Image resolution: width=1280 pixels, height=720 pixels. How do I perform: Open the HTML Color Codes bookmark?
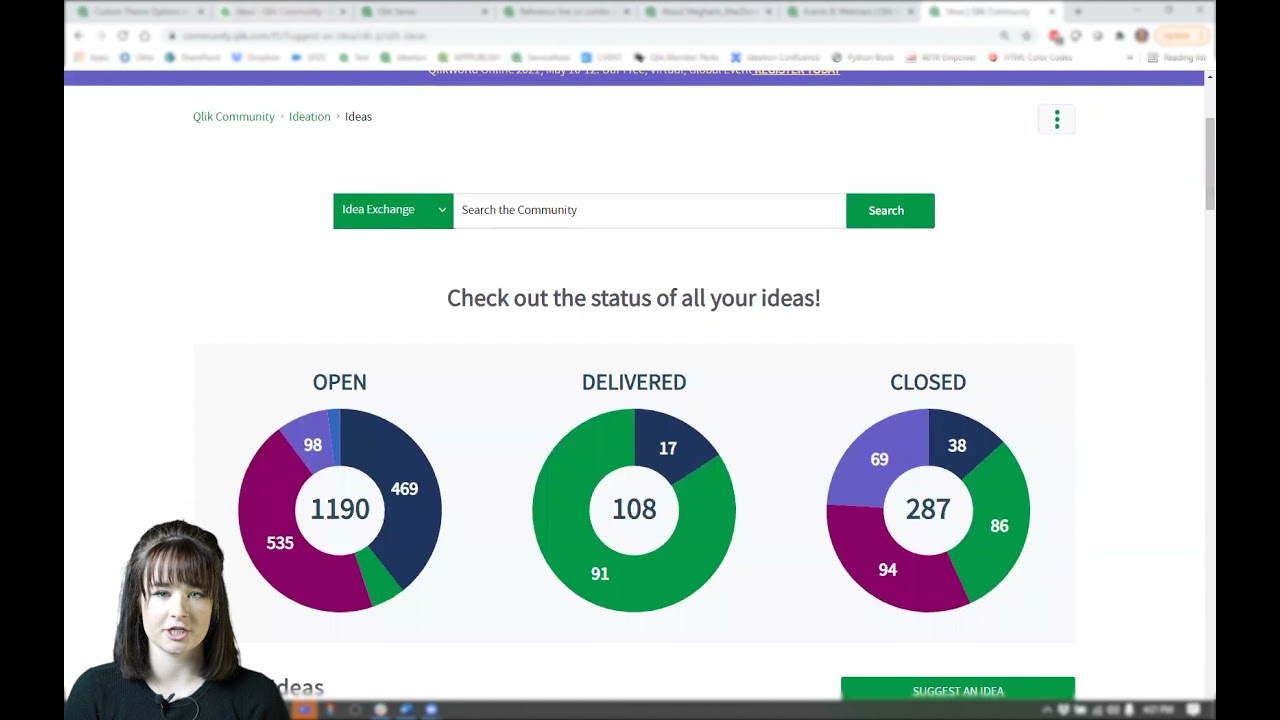point(1030,58)
